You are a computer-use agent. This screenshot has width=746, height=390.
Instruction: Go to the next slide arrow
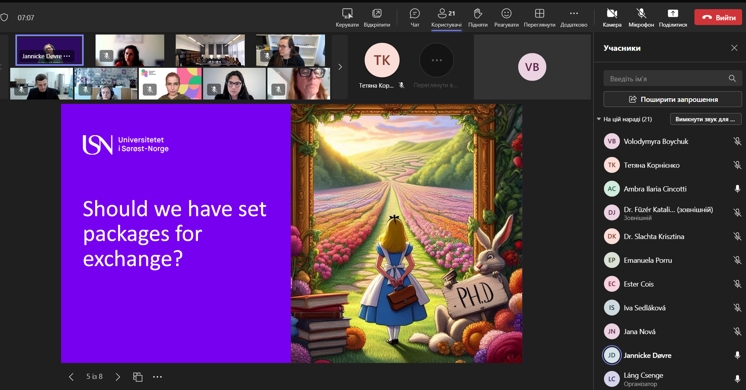coord(118,377)
